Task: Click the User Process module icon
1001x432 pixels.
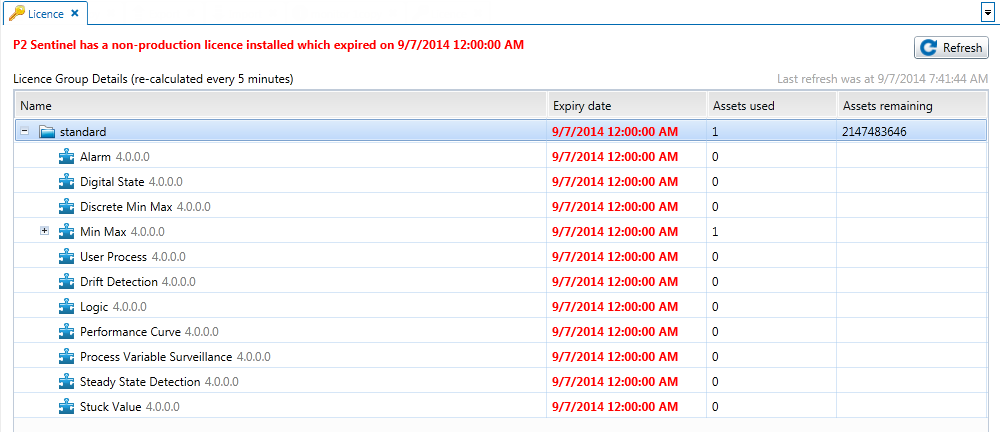Action: (67, 257)
